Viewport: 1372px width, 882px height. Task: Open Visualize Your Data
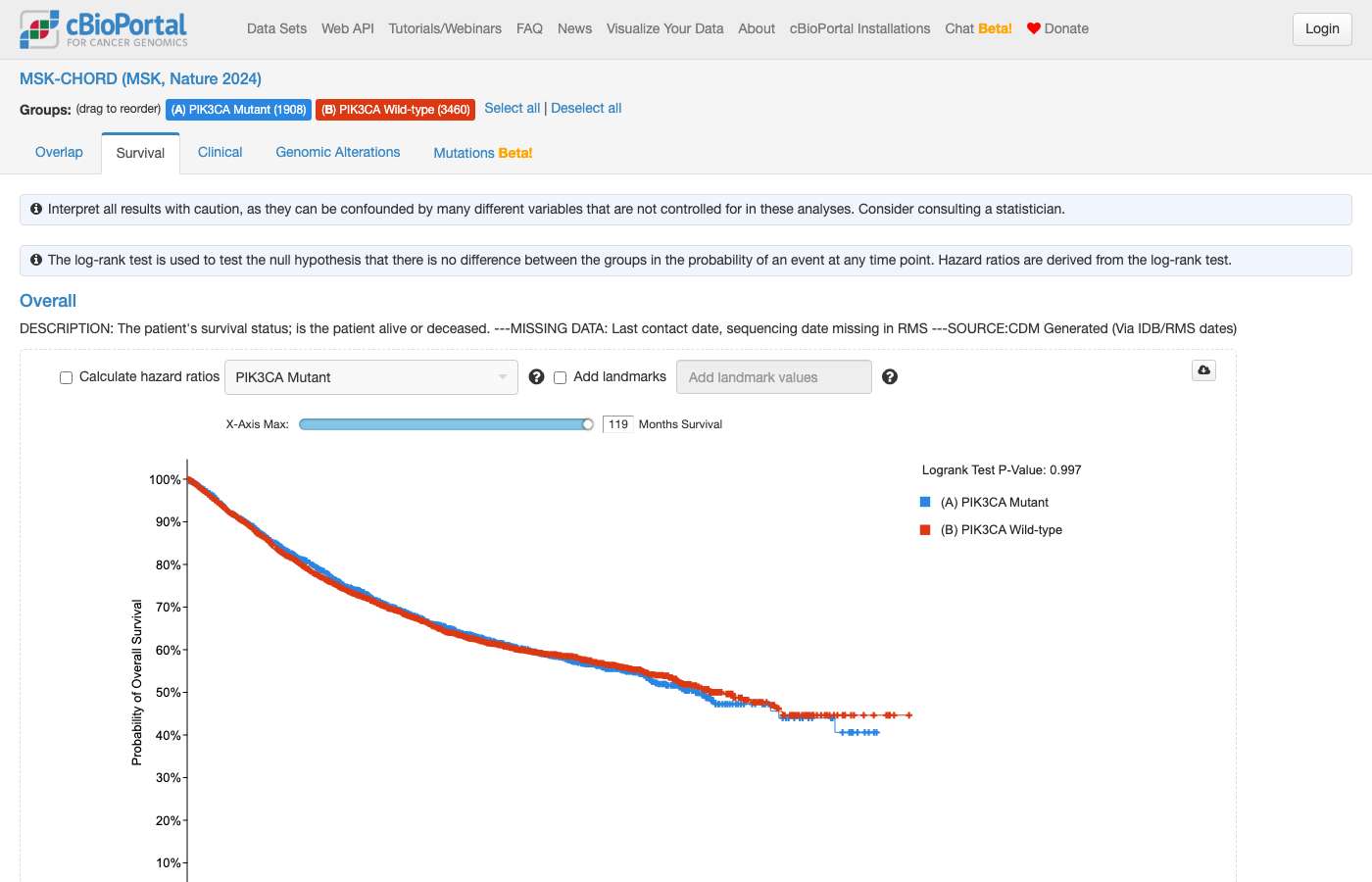click(664, 28)
